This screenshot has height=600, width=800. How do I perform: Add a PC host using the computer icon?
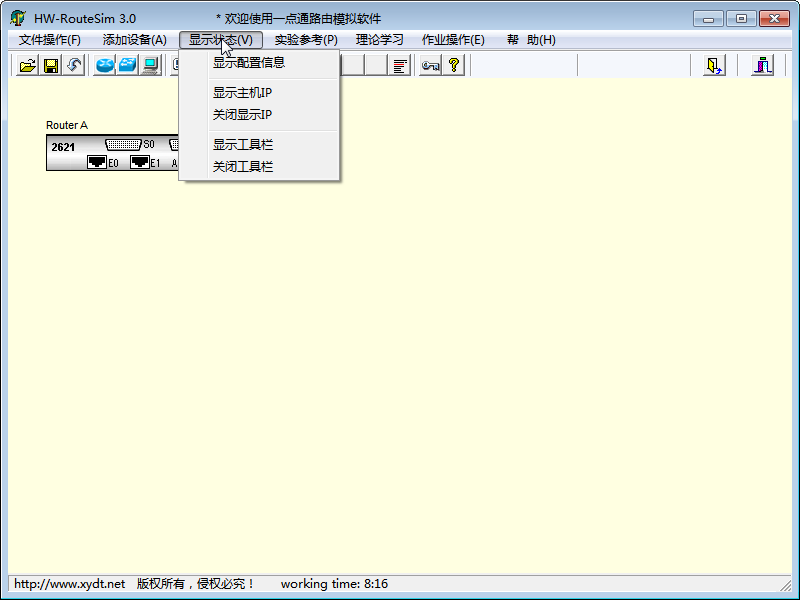[151, 65]
